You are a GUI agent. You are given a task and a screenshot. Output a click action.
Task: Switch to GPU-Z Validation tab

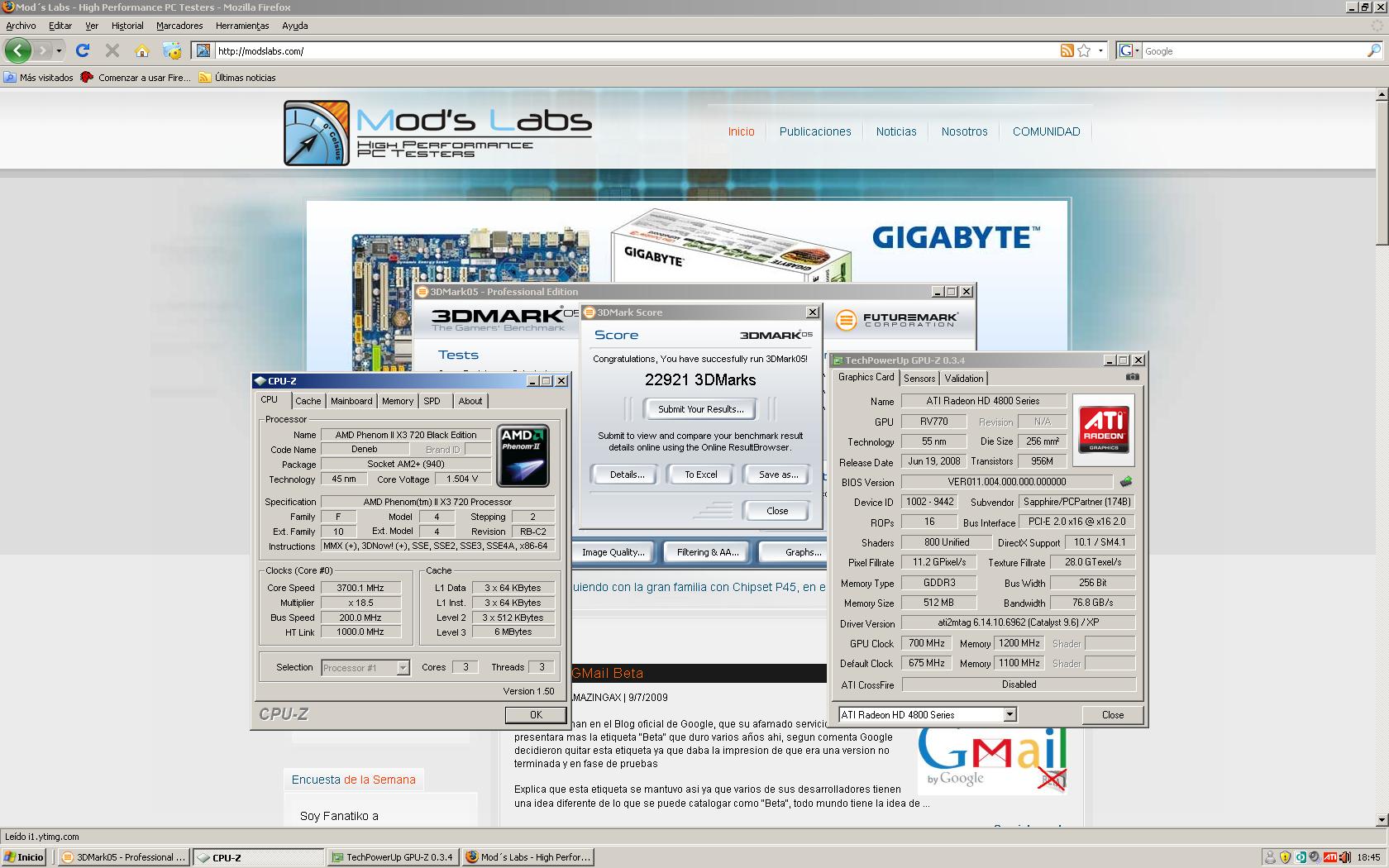pyautogui.click(x=964, y=379)
